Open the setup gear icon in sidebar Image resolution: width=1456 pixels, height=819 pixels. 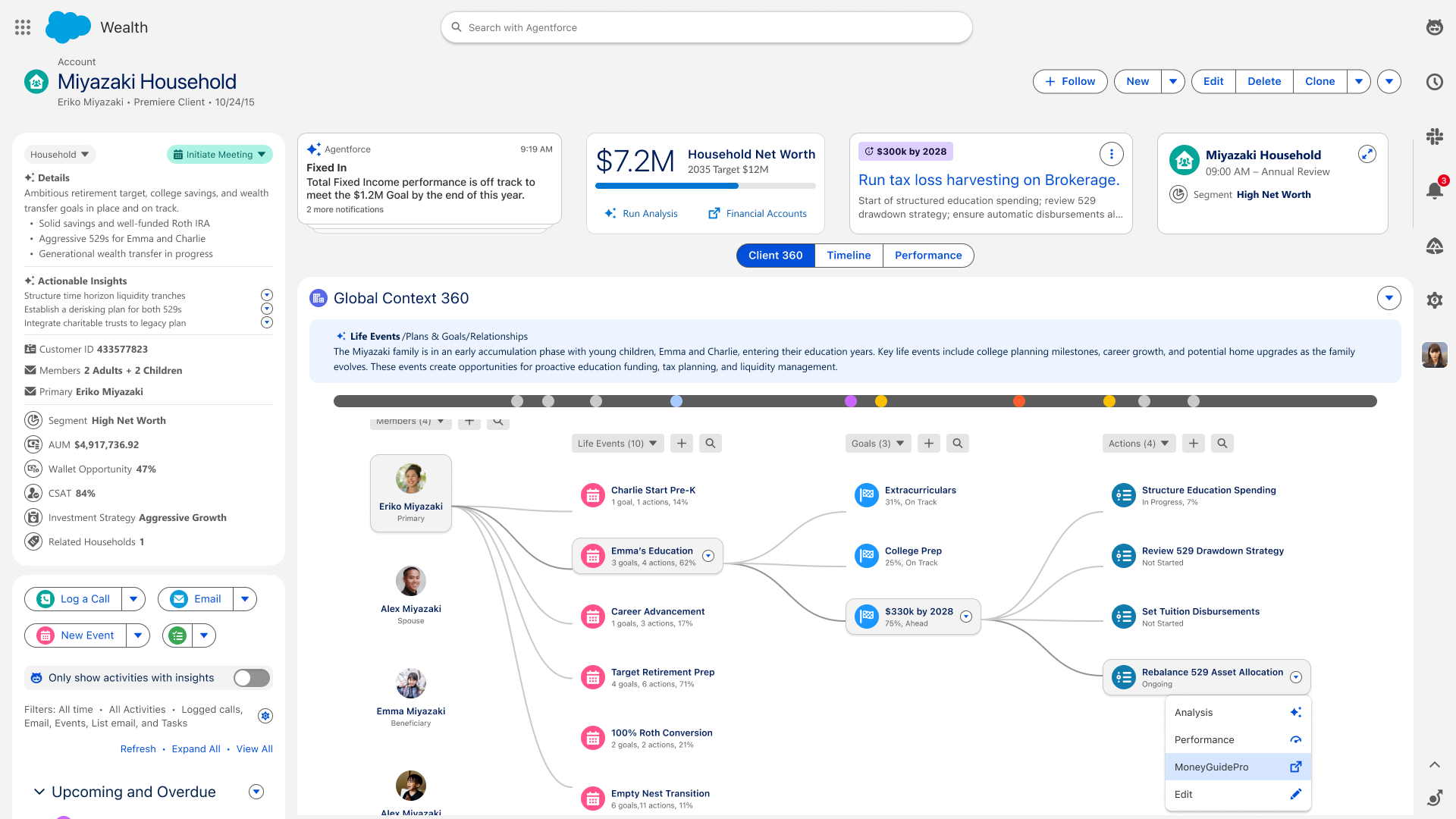coord(1434,300)
